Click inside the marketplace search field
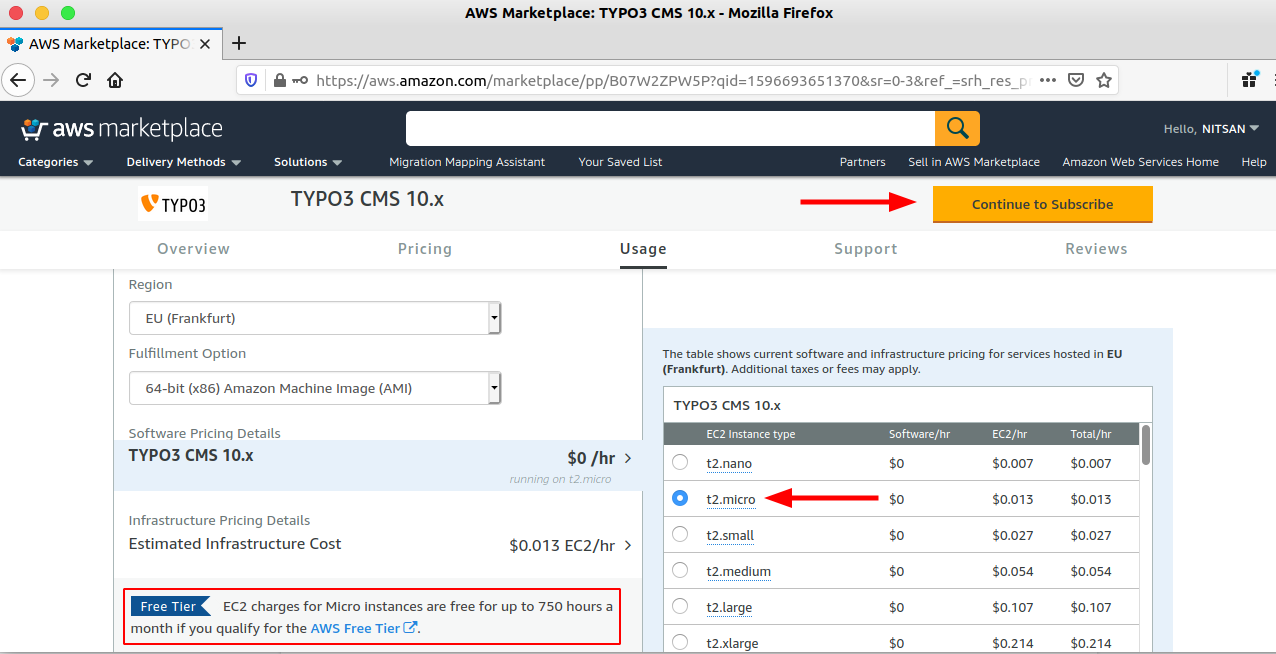This screenshot has width=1276, height=654. click(670, 128)
